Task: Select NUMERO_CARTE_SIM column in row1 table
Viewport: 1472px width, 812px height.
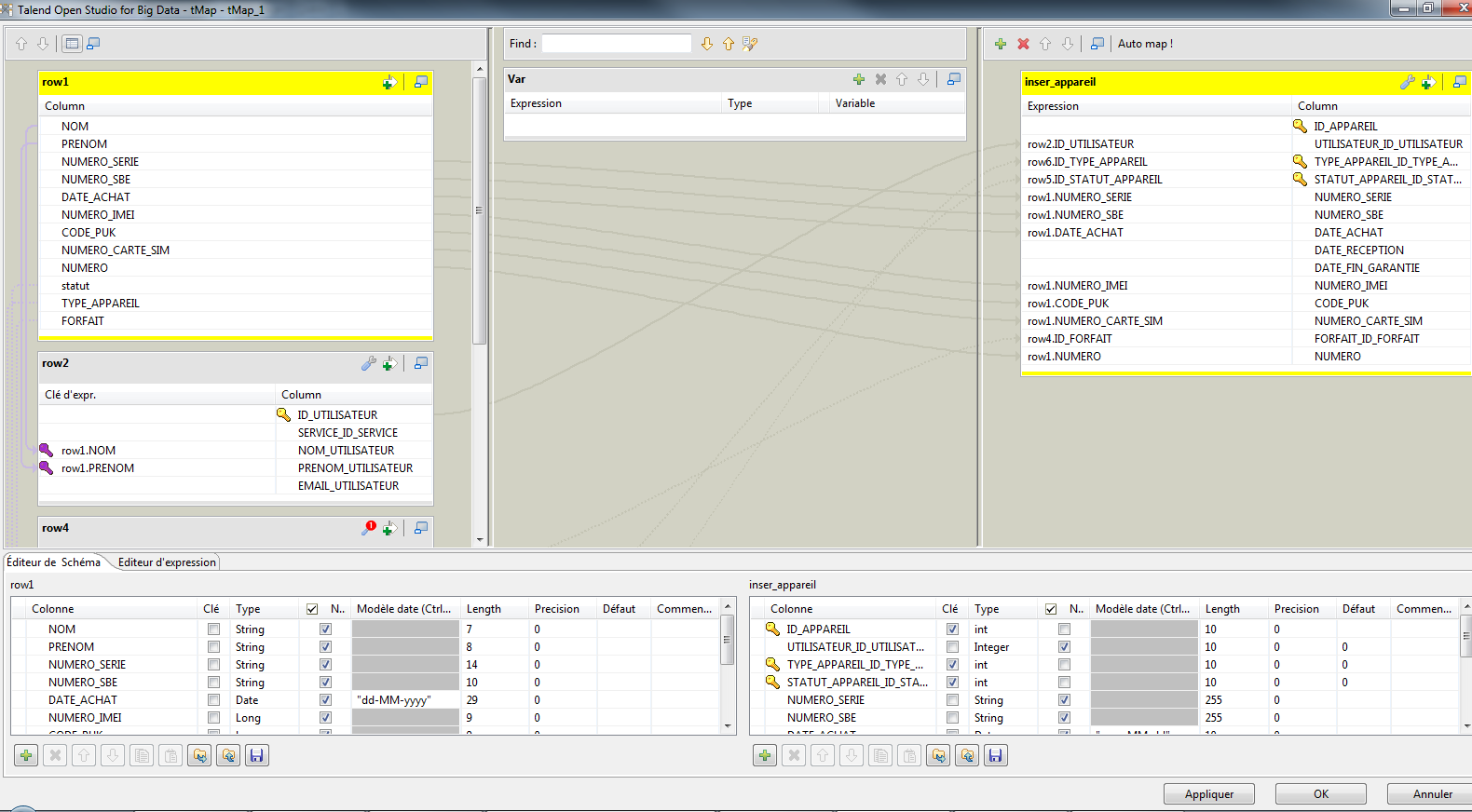Action: (x=116, y=250)
